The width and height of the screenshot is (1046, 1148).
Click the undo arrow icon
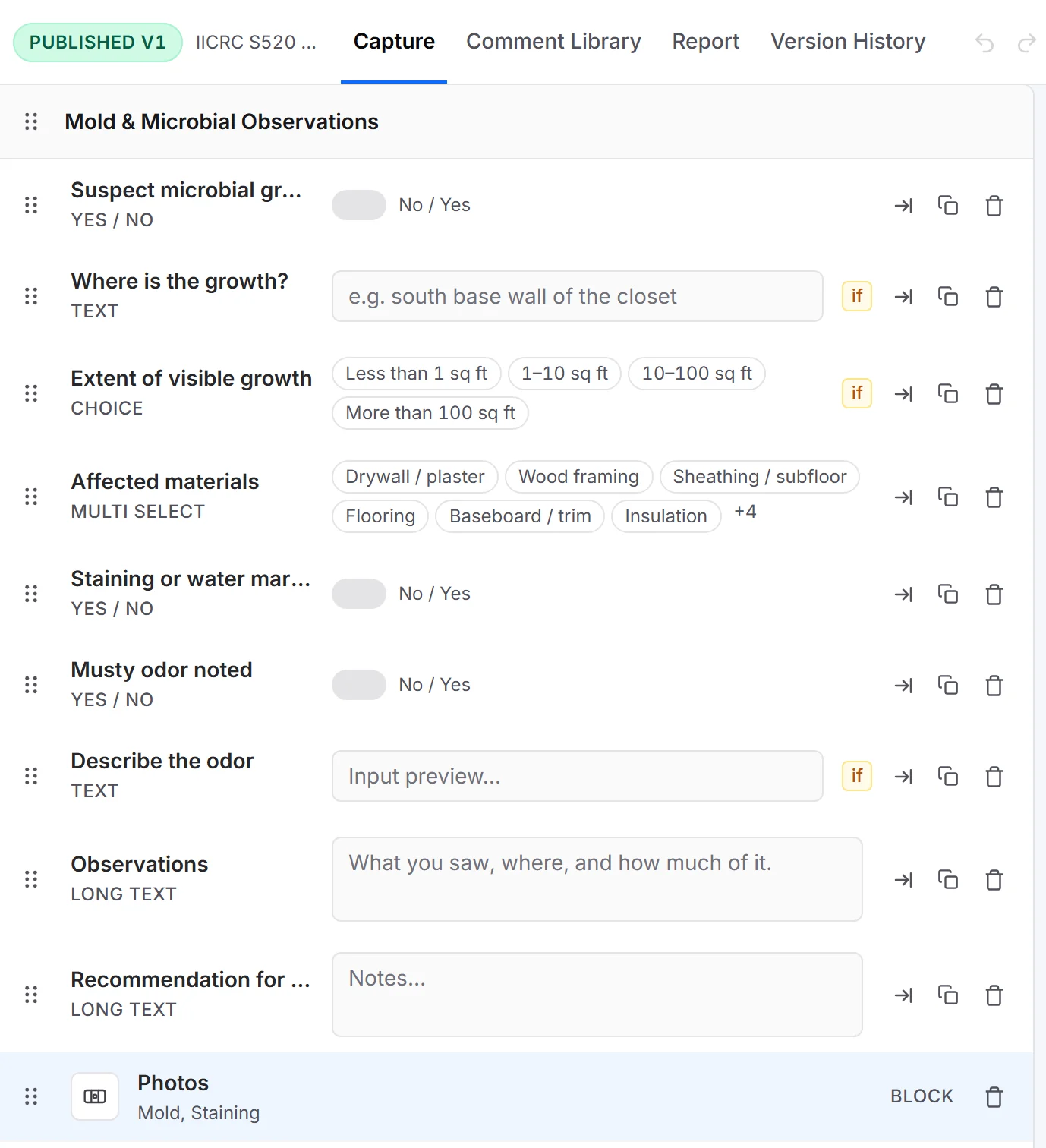pos(985,43)
